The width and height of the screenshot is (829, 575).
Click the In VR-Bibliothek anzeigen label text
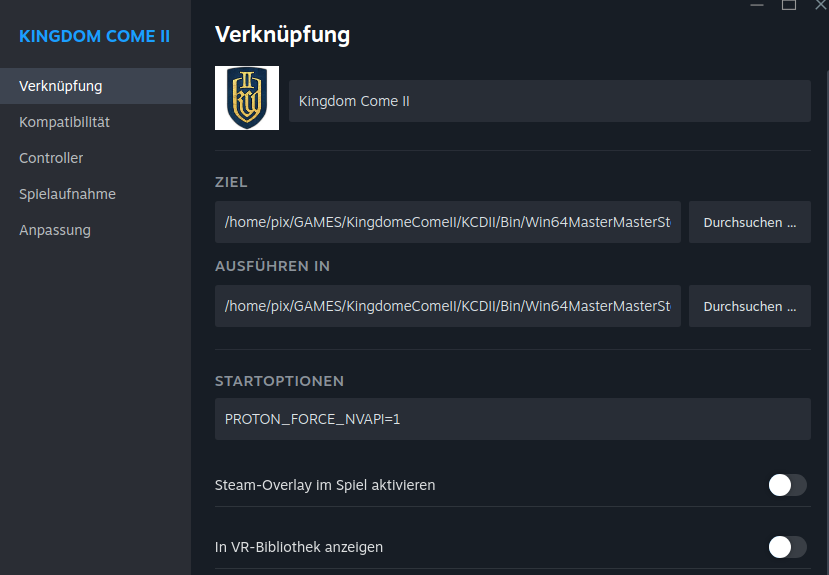(x=299, y=547)
